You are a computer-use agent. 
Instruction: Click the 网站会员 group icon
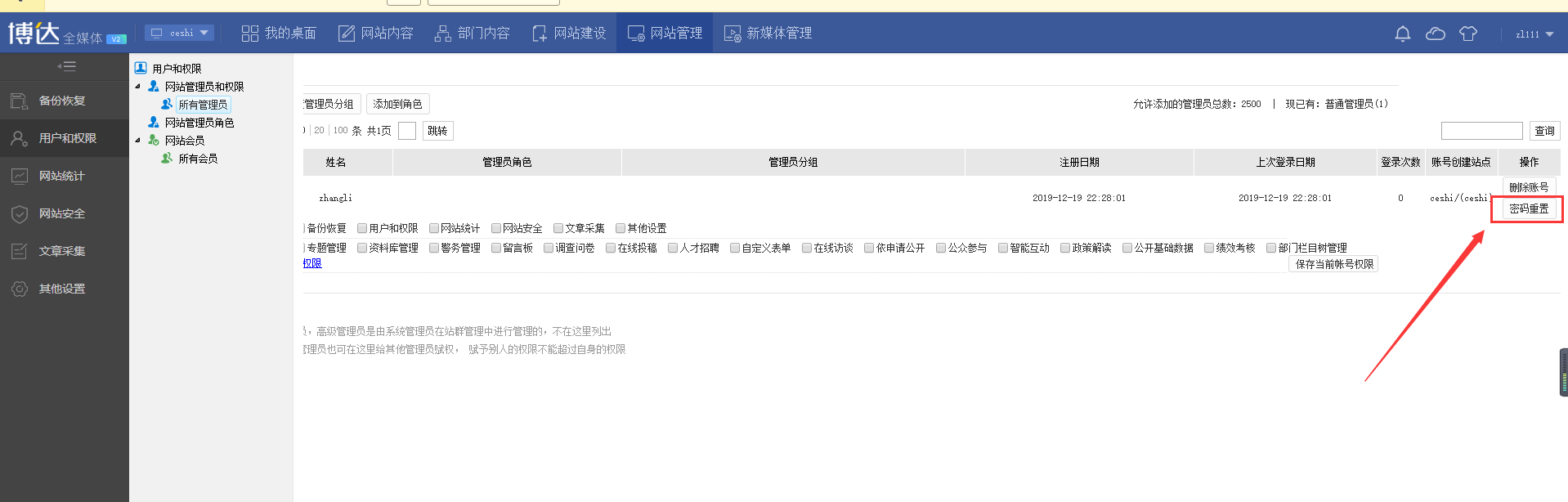(x=154, y=140)
